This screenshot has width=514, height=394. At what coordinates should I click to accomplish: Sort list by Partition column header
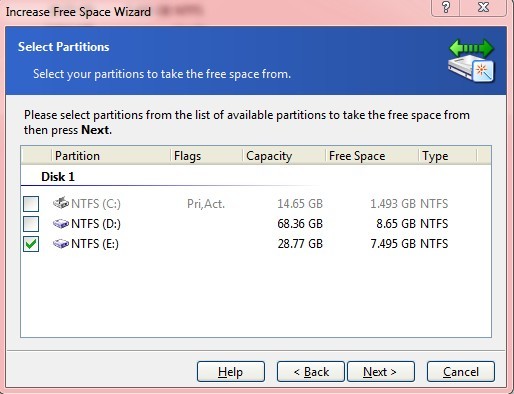[x=111, y=156]
